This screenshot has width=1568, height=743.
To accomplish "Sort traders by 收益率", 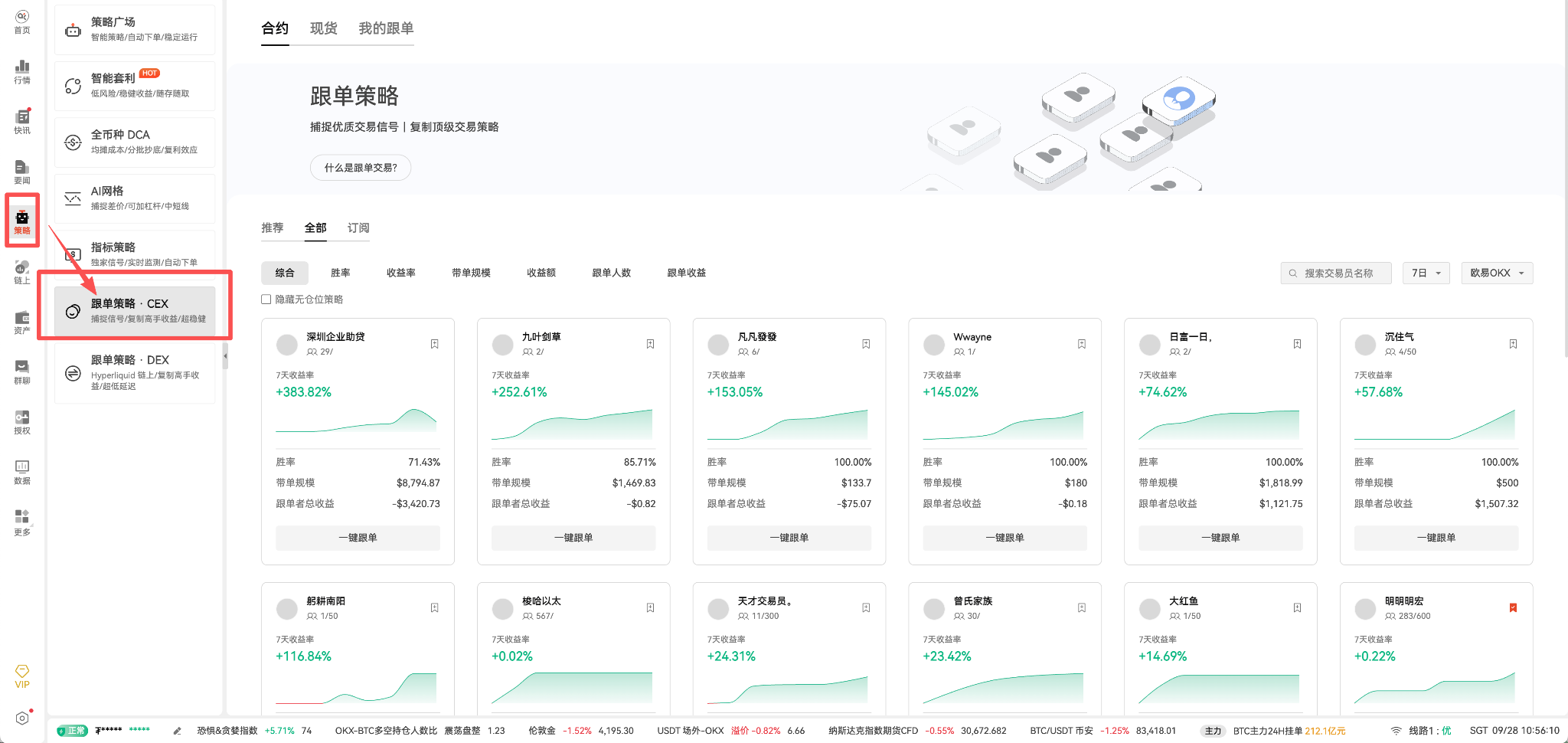I will (x=401, y=273).
